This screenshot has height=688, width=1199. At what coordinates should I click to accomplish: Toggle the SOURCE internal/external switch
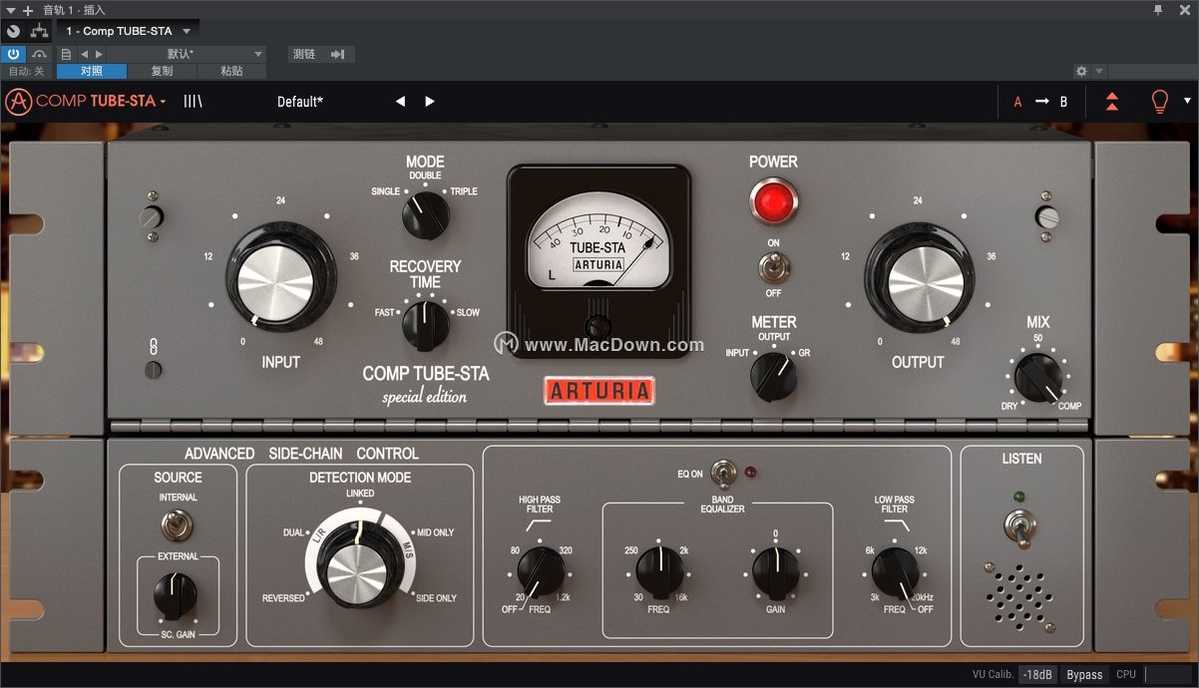[x=177, y=525]
